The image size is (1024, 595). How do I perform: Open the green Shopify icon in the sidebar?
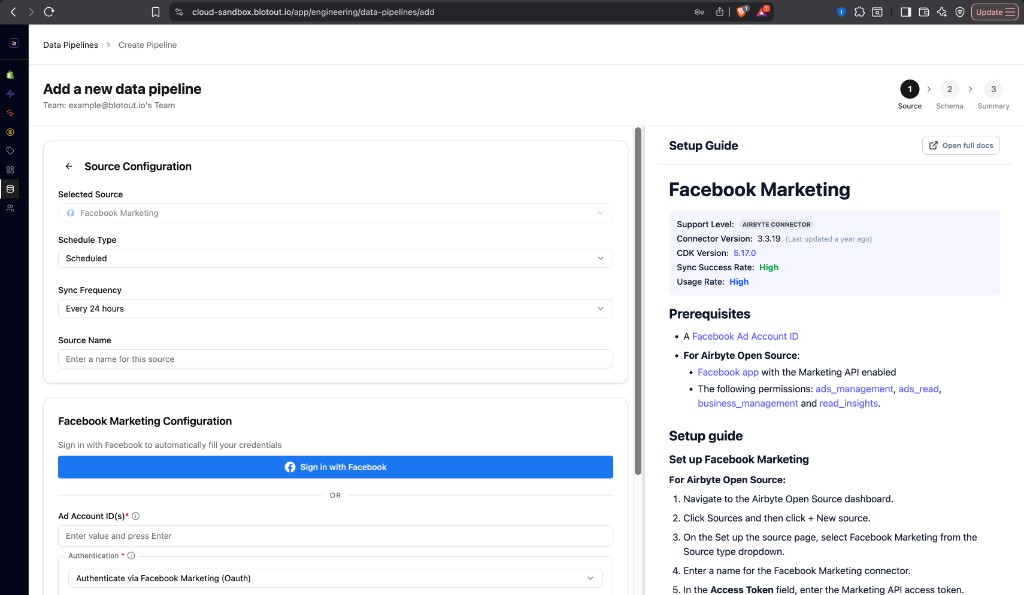tap(10, 75)
